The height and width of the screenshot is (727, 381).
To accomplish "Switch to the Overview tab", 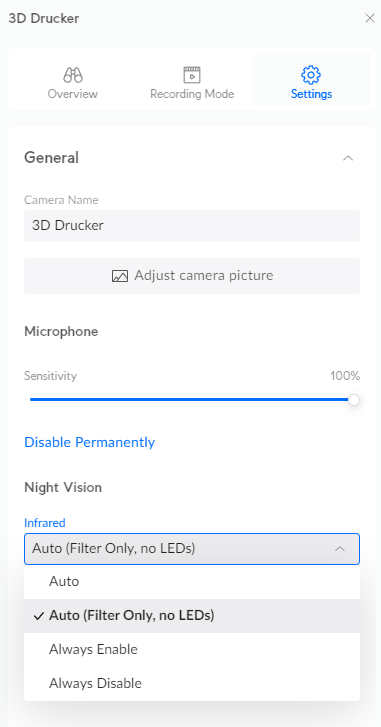I will tap(73, 79).
